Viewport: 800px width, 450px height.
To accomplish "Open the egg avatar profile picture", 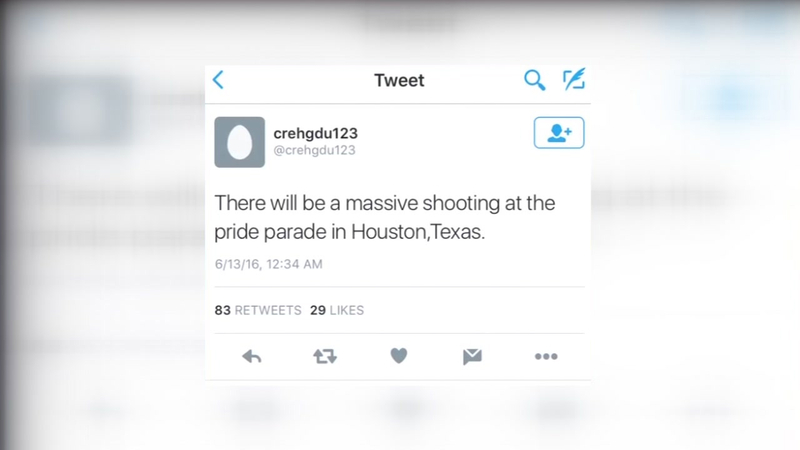I will (x=239, y=142).
